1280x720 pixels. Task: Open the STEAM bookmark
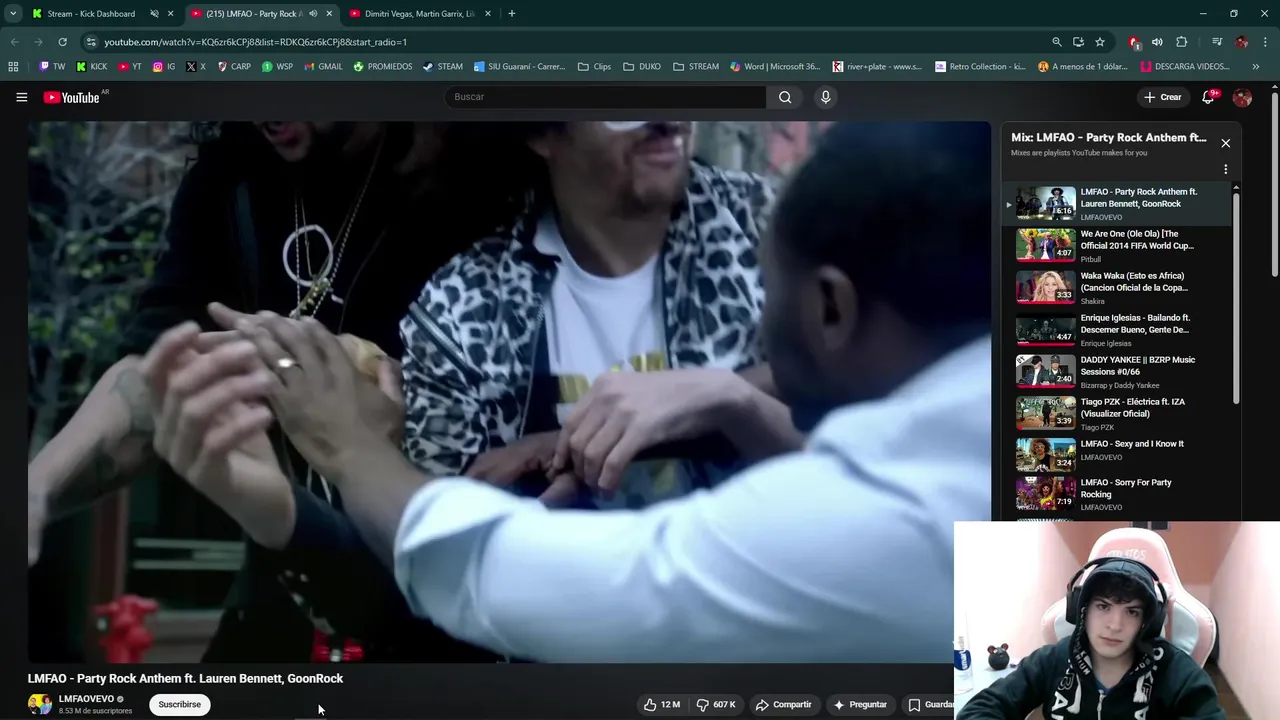(443, 67)
